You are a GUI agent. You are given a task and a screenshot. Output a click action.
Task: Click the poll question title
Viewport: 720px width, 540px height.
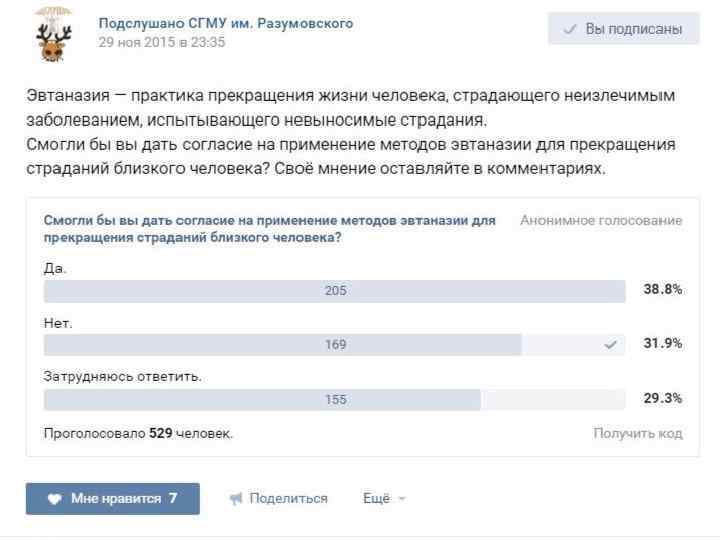click(270, 228)
